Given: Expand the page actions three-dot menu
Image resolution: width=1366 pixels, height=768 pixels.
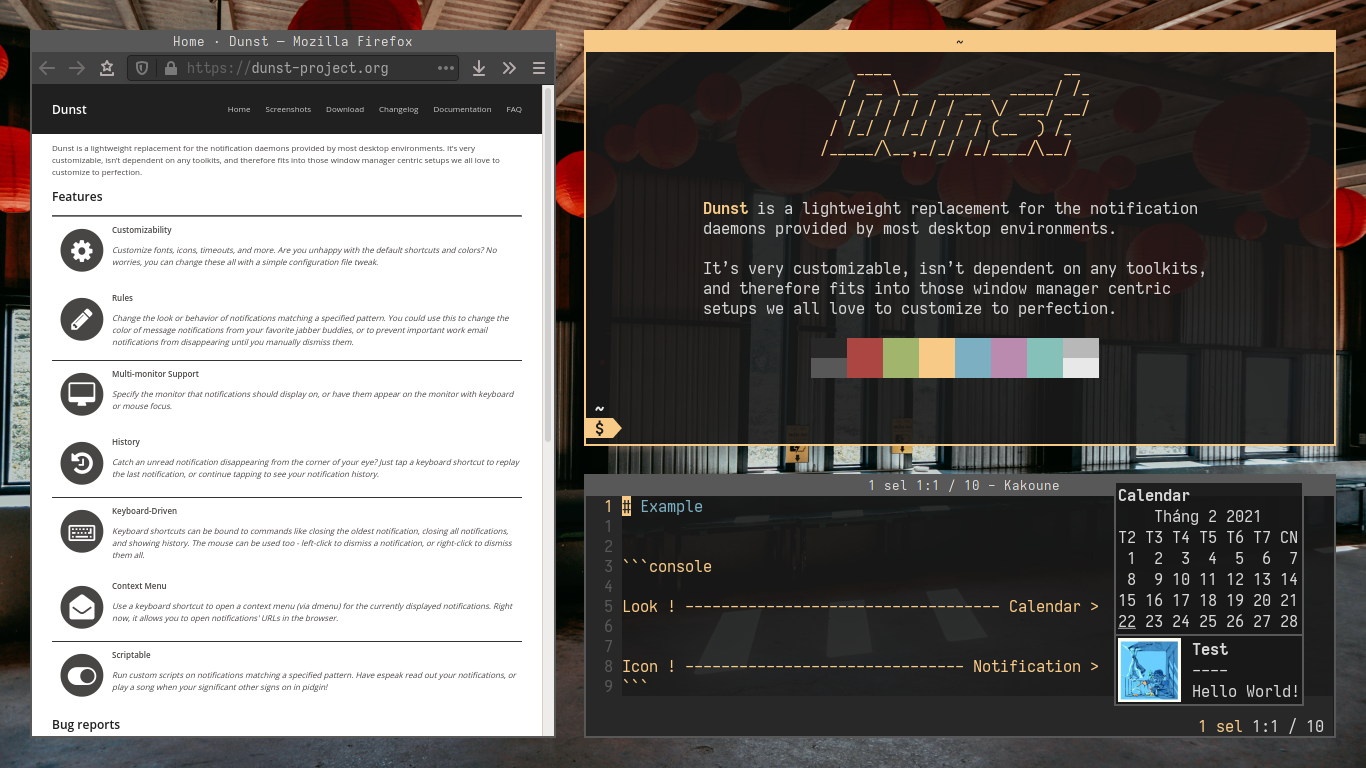Looking at the screenshot, I should click(446, 68).
